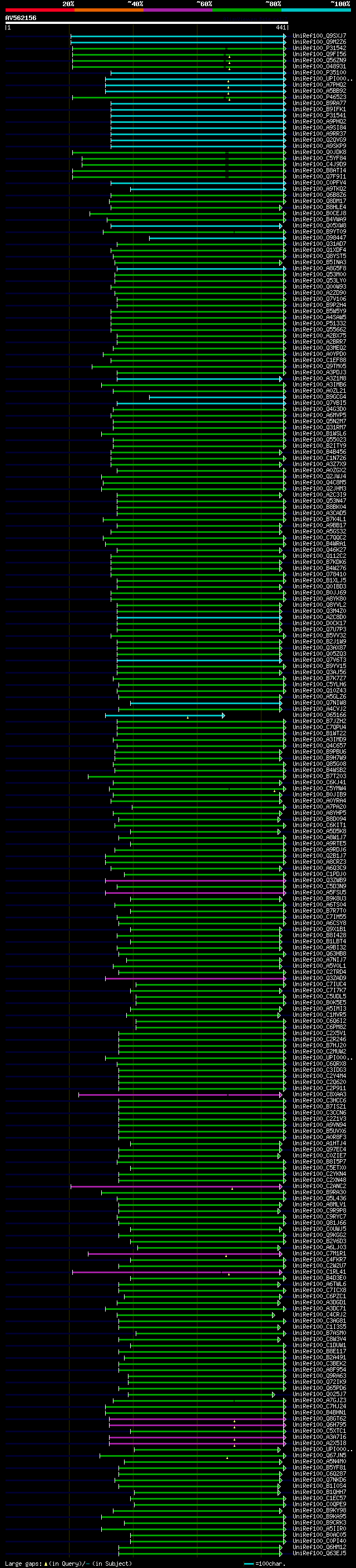Open hit UniRef100_P31542
This screenshot has width=356, height=1568.
click(319, 48)
